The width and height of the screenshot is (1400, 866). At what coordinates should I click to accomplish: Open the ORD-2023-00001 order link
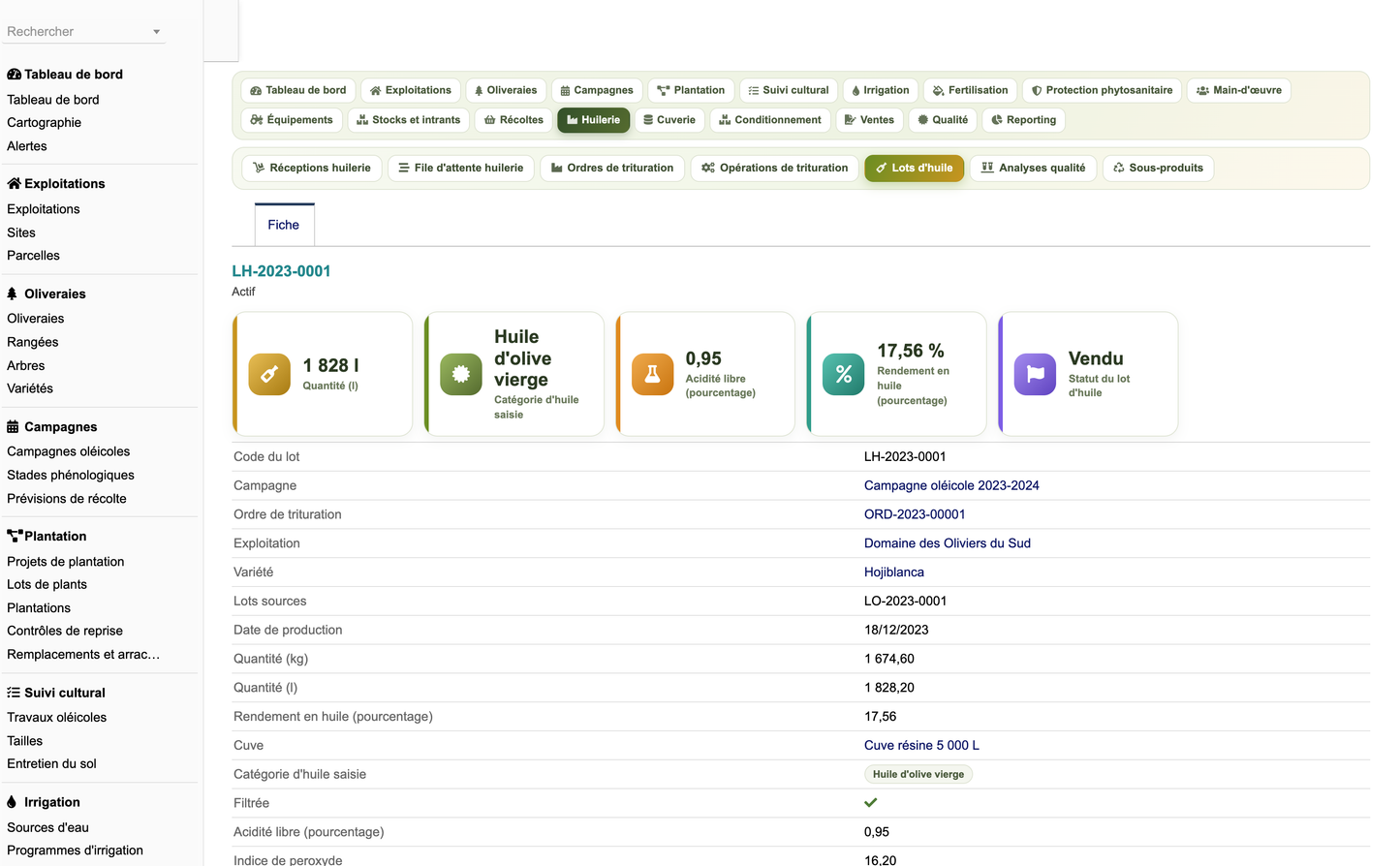pos(915,514)
